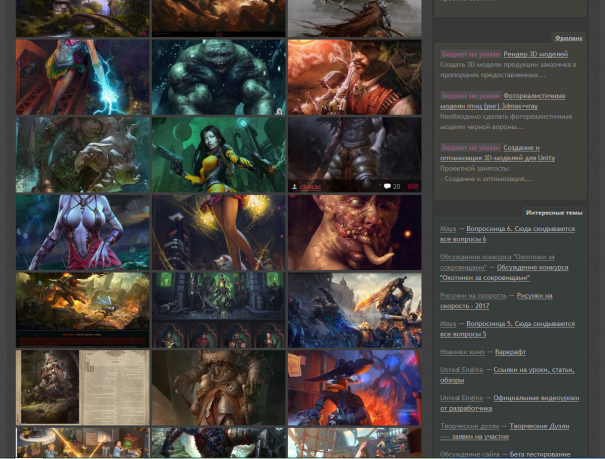Click the pink rating number on the warrior thumbnail
Viewport: 605px width, 459px height.
tap(413, 186)
